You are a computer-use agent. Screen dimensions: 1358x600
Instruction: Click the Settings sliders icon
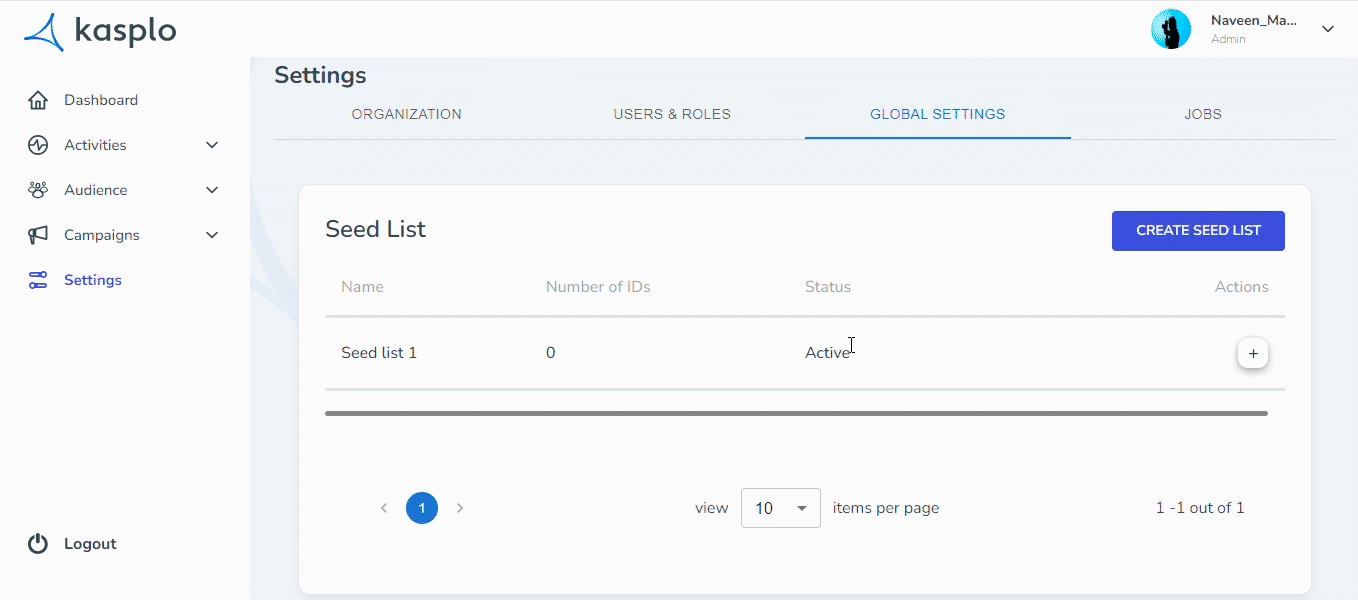[38, 280]
